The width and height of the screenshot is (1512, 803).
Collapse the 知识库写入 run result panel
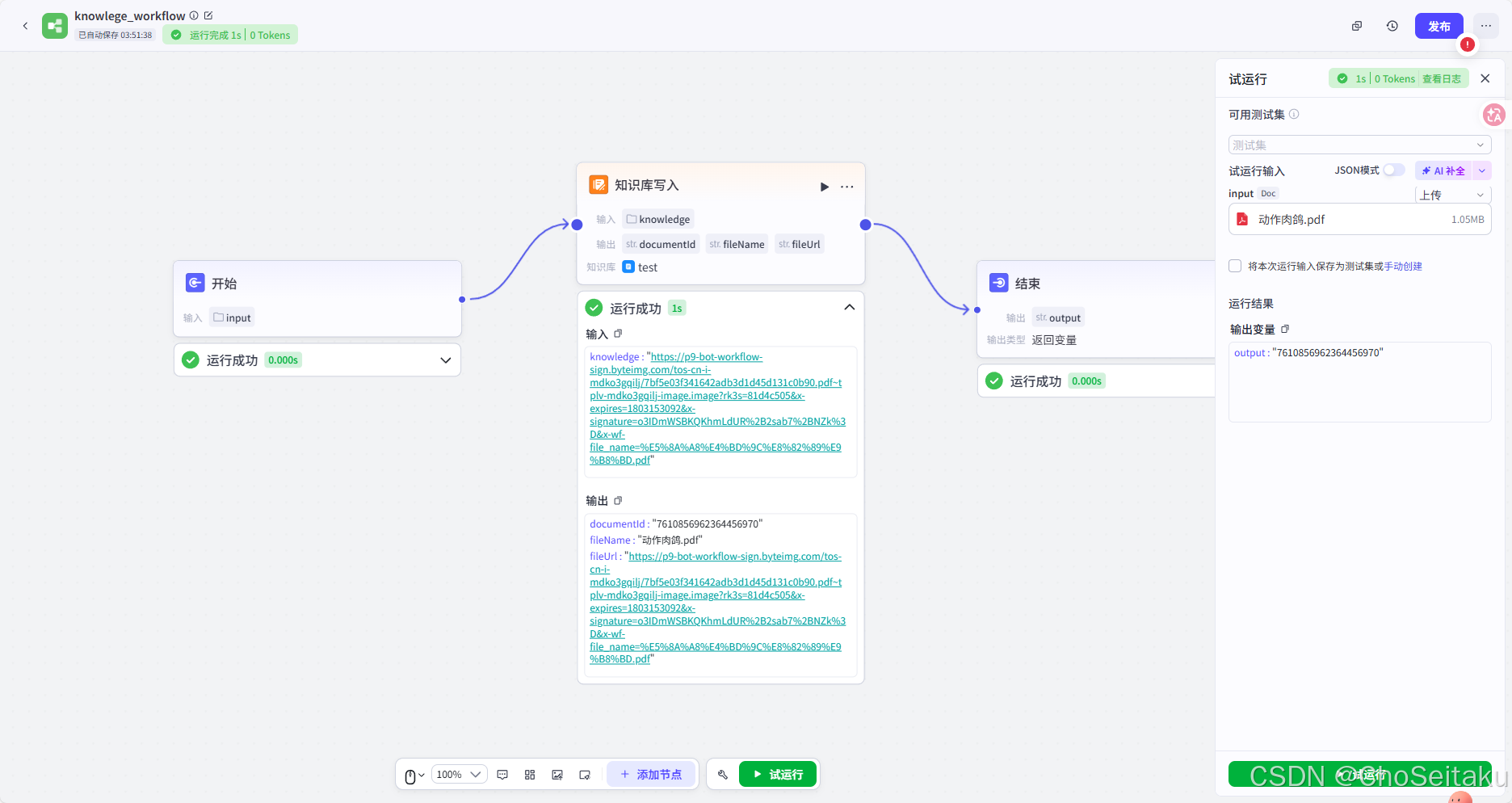[850, 307]
